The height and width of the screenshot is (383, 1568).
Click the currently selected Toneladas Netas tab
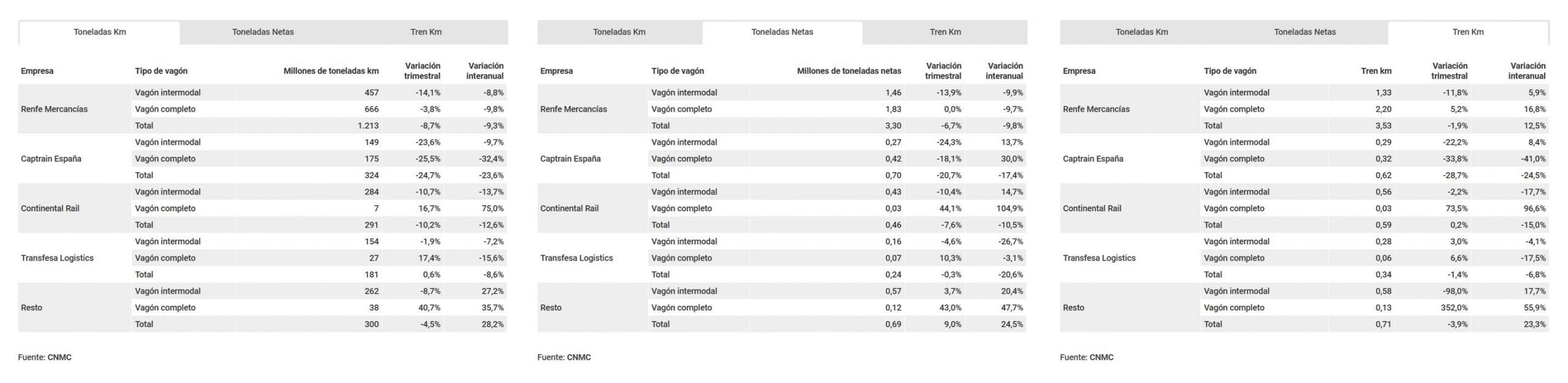[782, 32]
